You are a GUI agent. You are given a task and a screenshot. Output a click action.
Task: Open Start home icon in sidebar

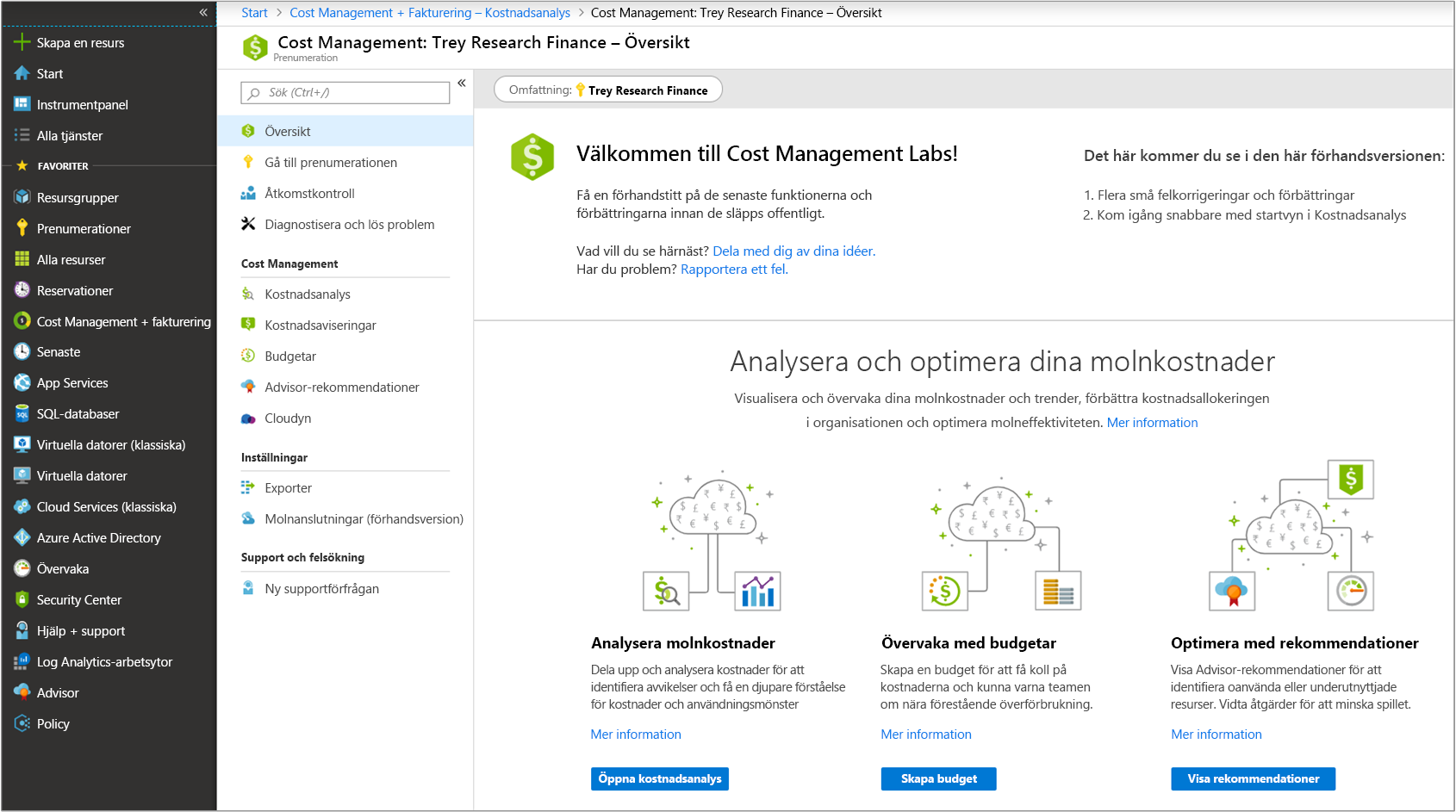click(x=22, y=73)
